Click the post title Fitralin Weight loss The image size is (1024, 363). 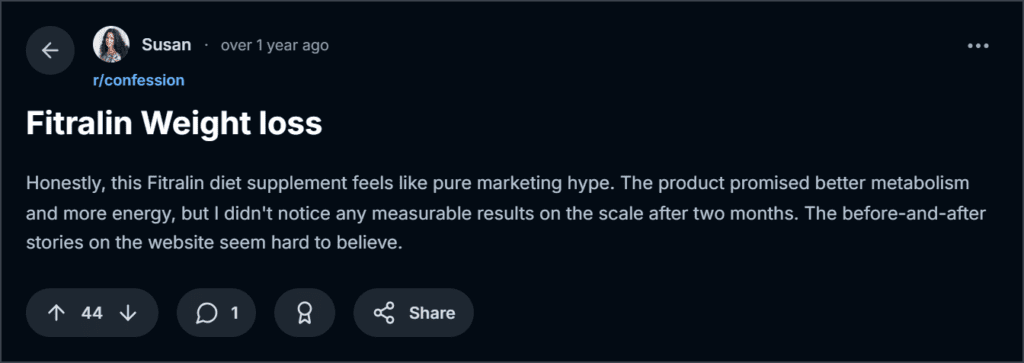pyautogui.click(x=174, y=123)
